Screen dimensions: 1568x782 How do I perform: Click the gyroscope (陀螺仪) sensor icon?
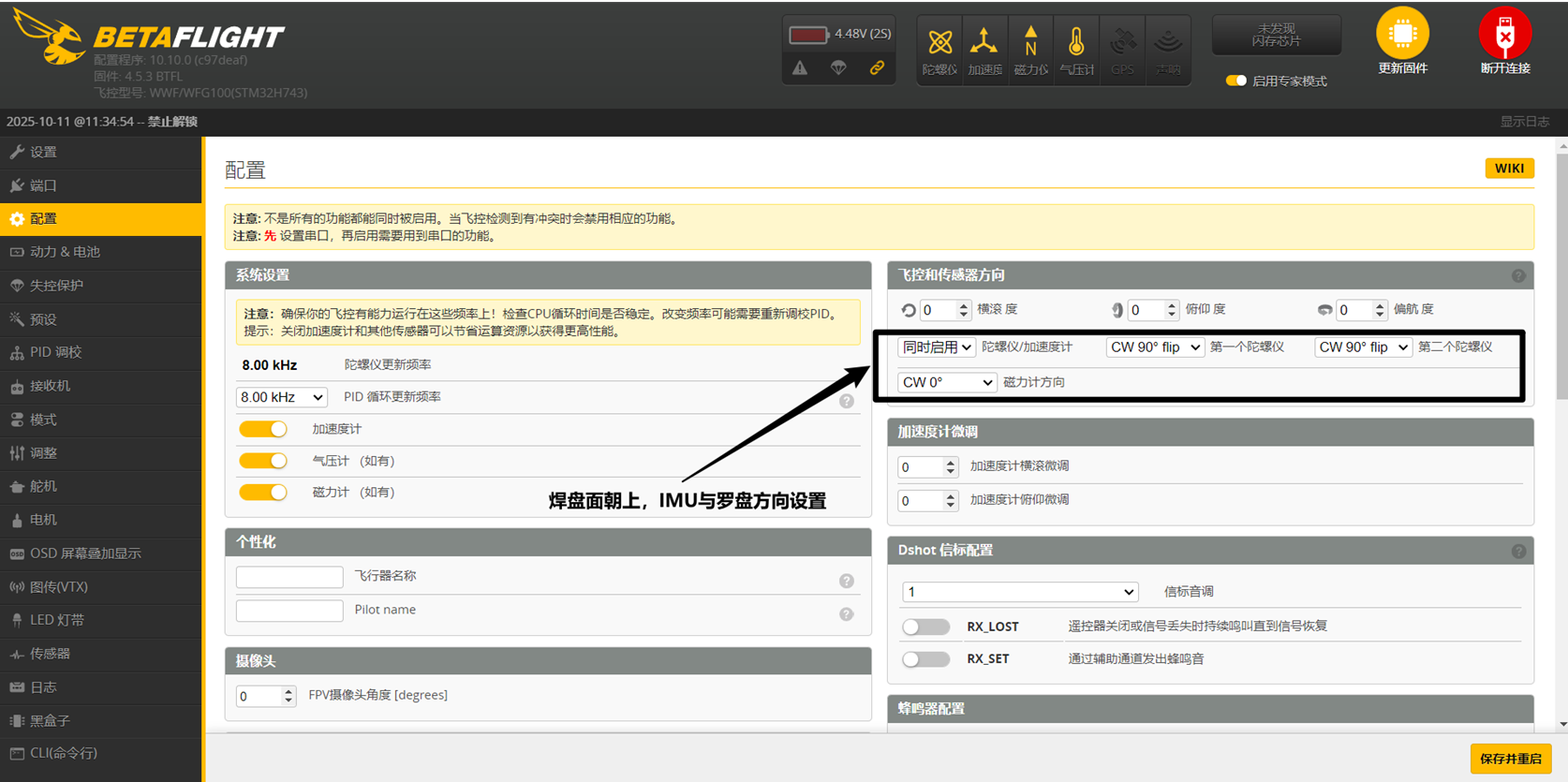coord(939,43)
